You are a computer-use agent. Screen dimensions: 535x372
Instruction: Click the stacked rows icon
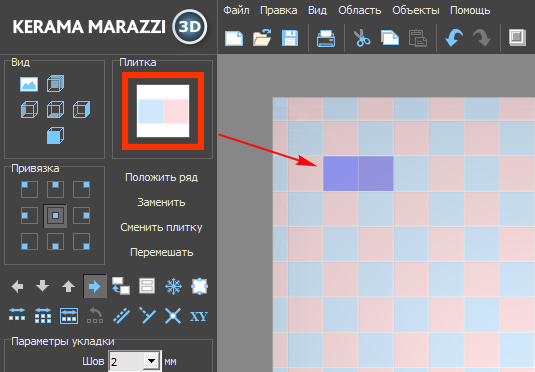tap(147, 286)
